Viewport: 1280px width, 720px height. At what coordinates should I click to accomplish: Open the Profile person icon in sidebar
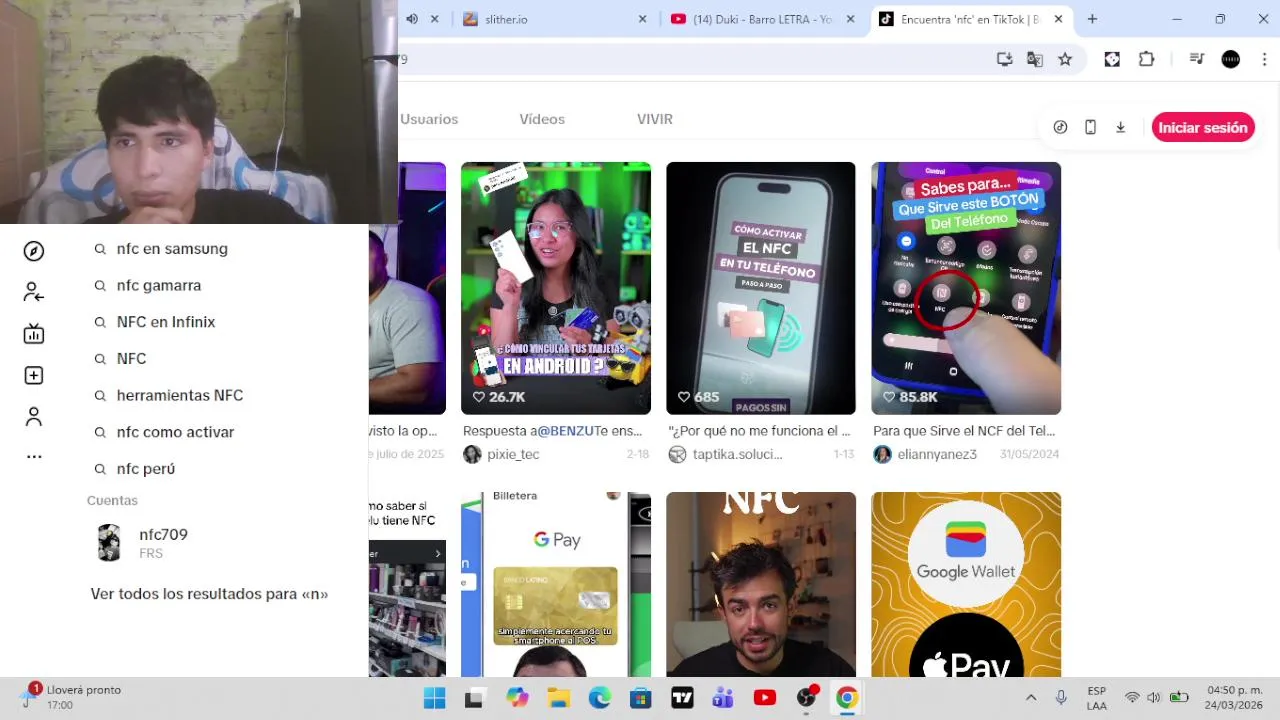(x=34, y=416)
